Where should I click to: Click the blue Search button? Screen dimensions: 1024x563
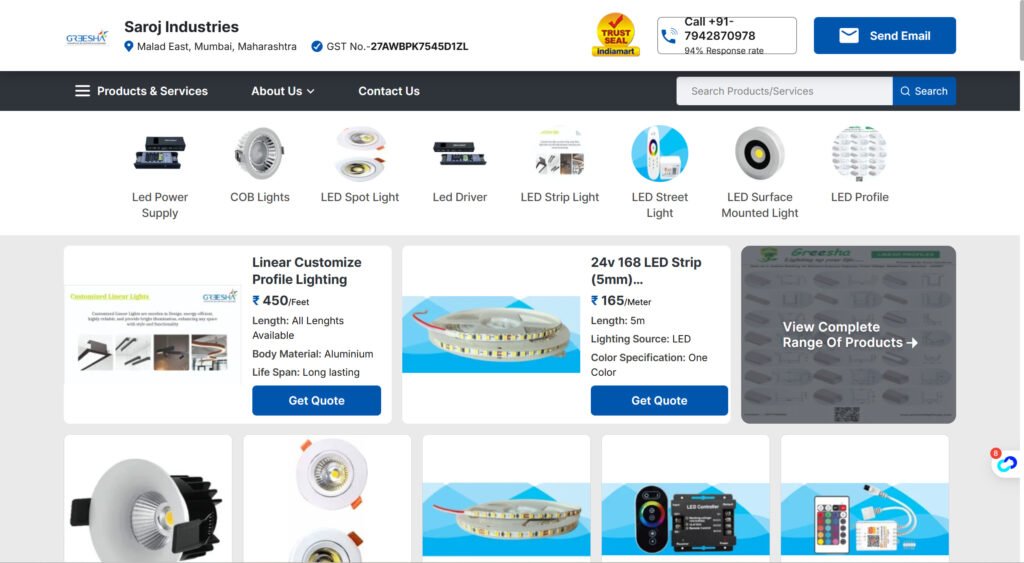[924, 91]
